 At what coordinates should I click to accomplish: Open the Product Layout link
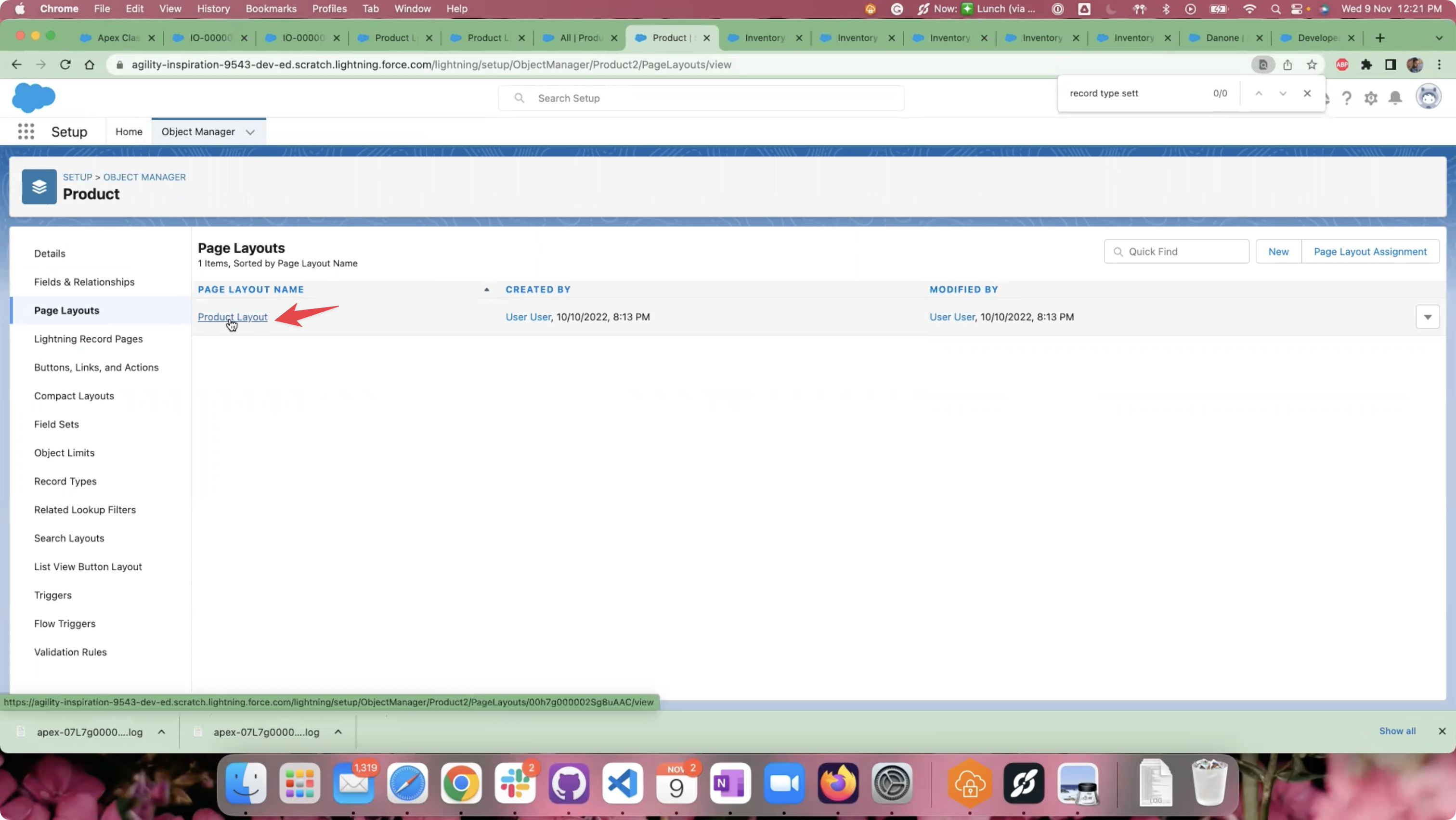(x=232, y=318)
